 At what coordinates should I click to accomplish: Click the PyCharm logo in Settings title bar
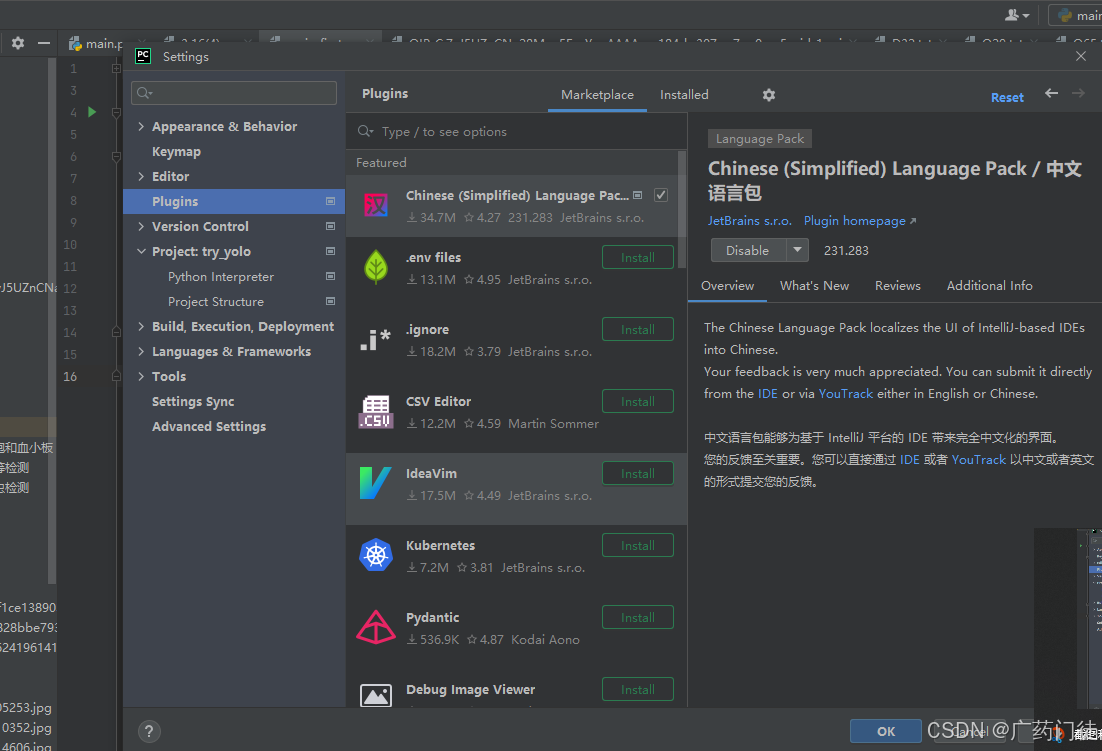143,56
